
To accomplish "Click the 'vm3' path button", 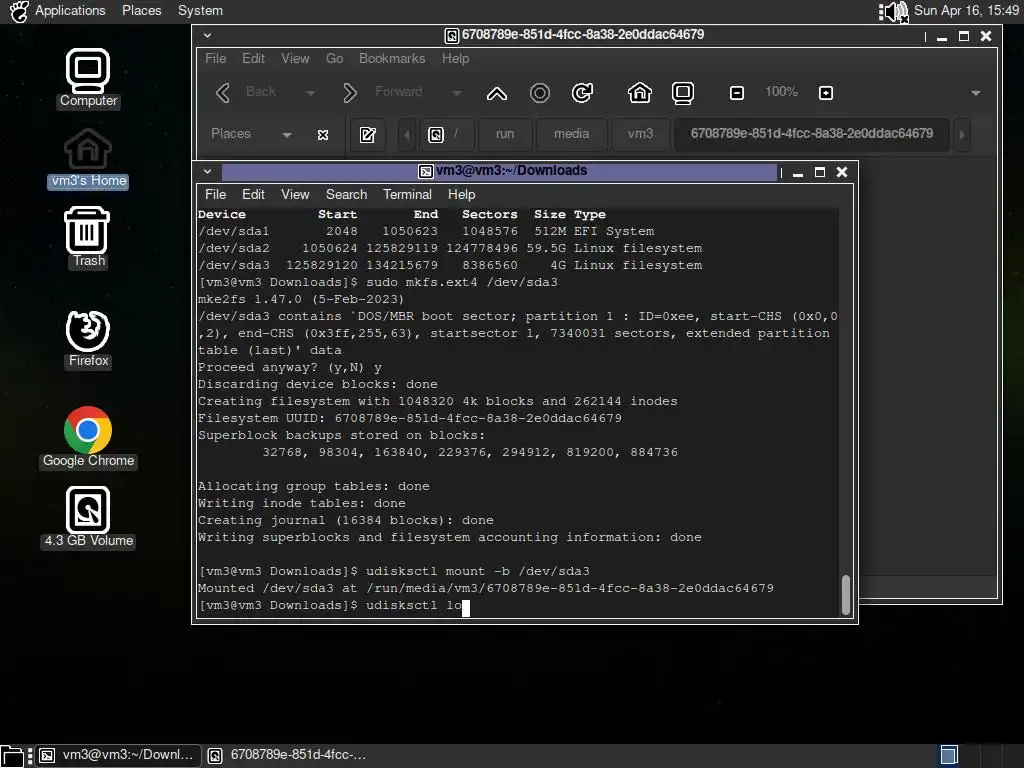I will pyautogui.click(x=641, y=135).
